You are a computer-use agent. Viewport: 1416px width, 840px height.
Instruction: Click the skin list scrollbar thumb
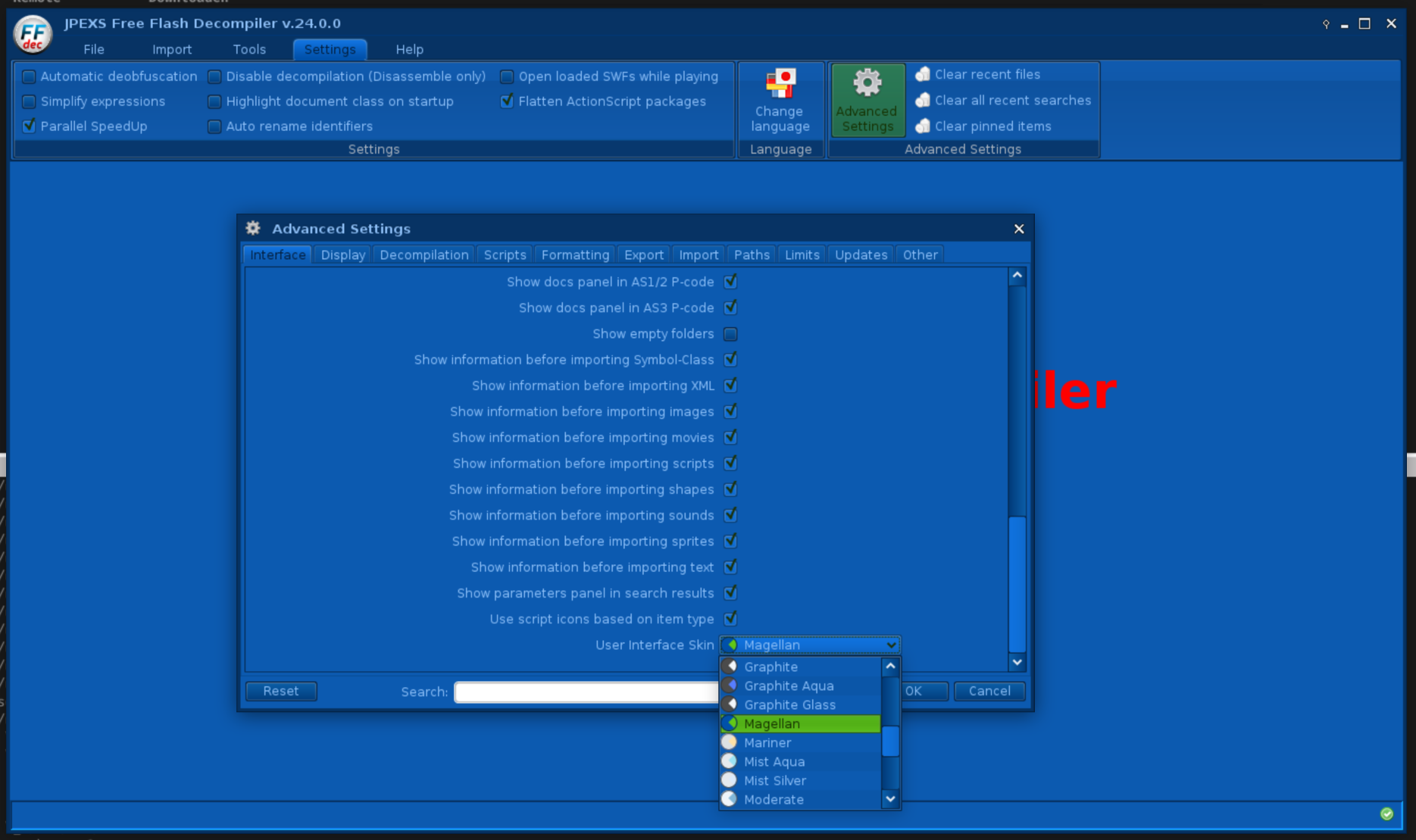coord(890,741)
